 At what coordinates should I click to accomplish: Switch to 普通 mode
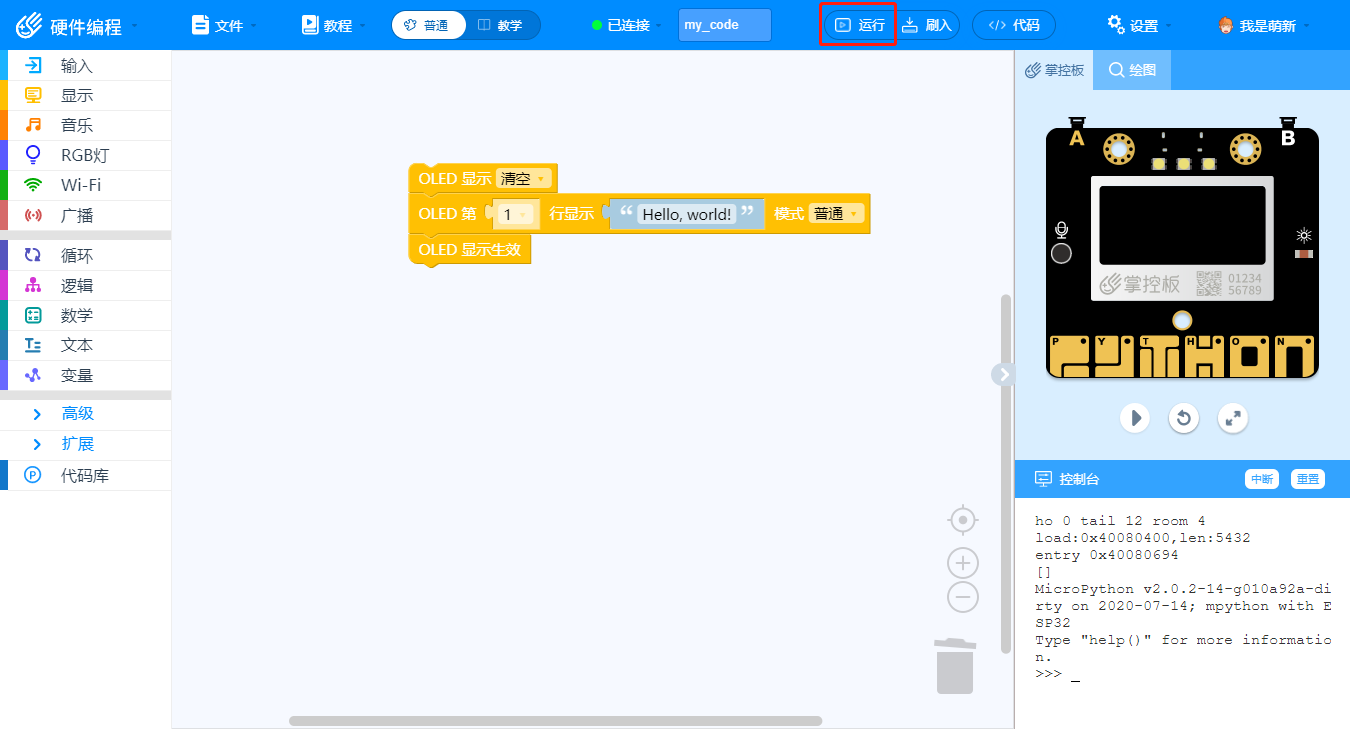pos(428,25)
